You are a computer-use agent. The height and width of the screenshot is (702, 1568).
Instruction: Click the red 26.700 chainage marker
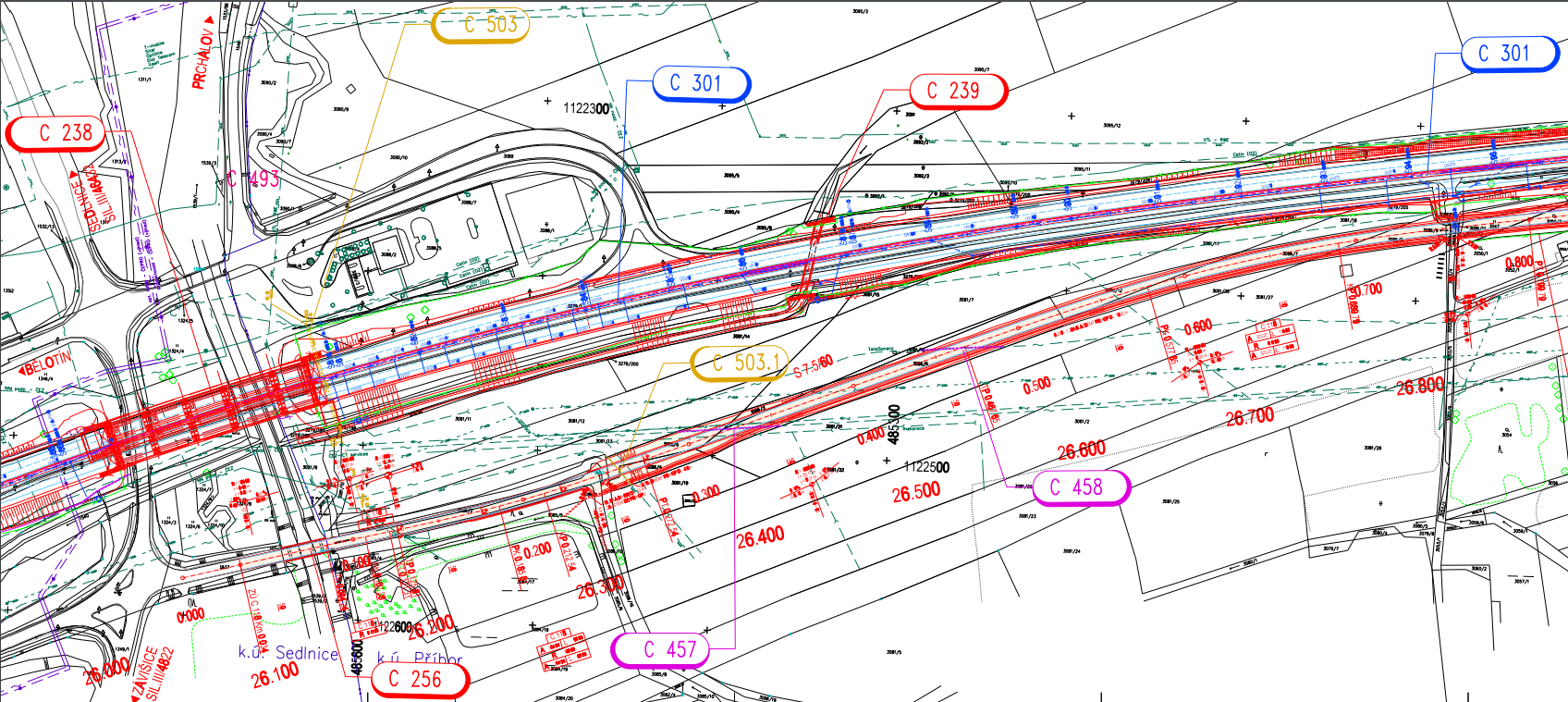(x=1249, y=417)
